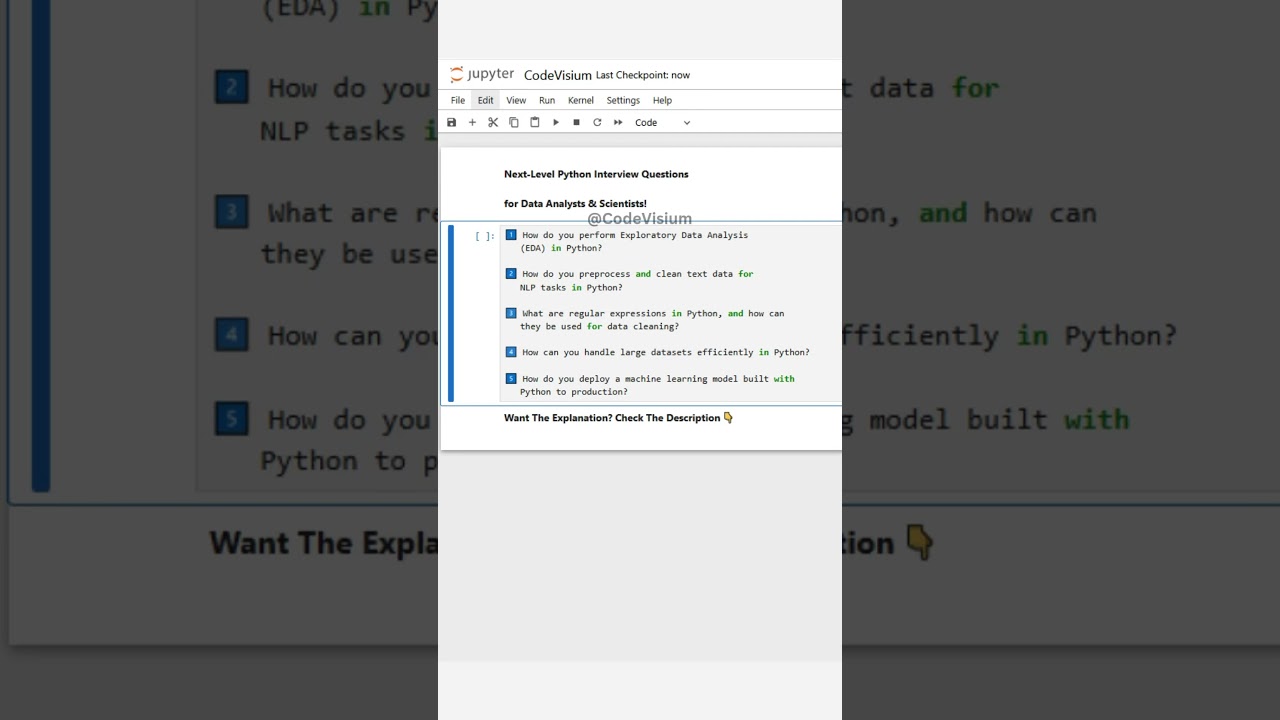This screenshot has height=720, width=1280.
Task: Click the number 3 badge icon
Action: click(511, 313)
